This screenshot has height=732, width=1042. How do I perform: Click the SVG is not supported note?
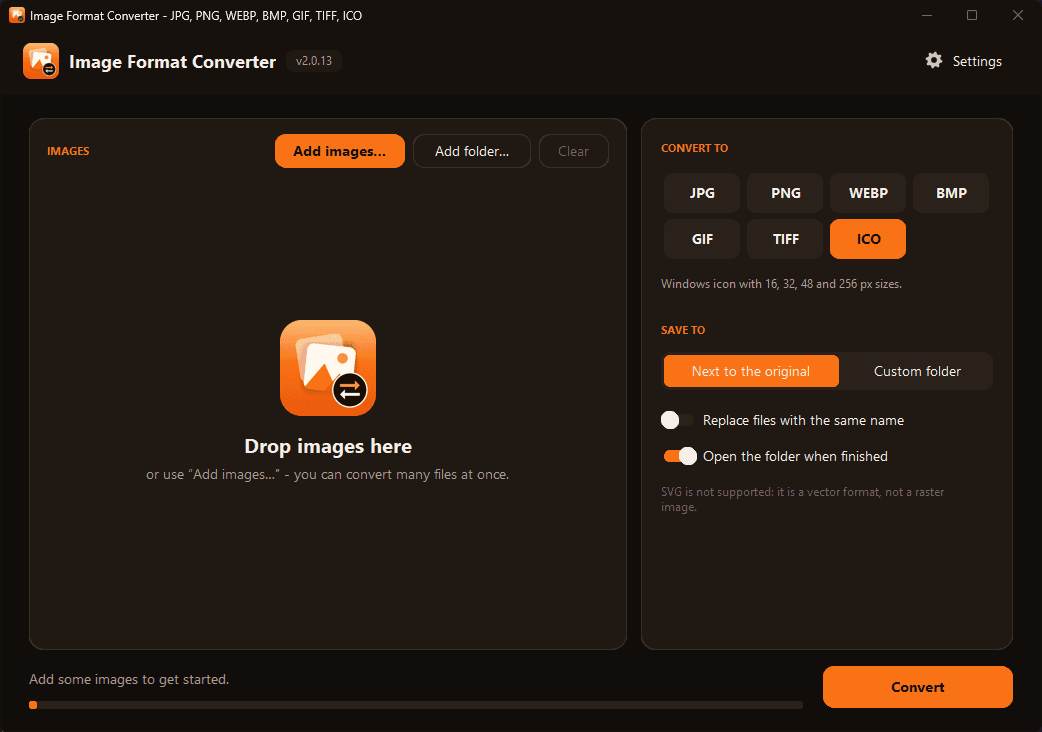point(802,500)
